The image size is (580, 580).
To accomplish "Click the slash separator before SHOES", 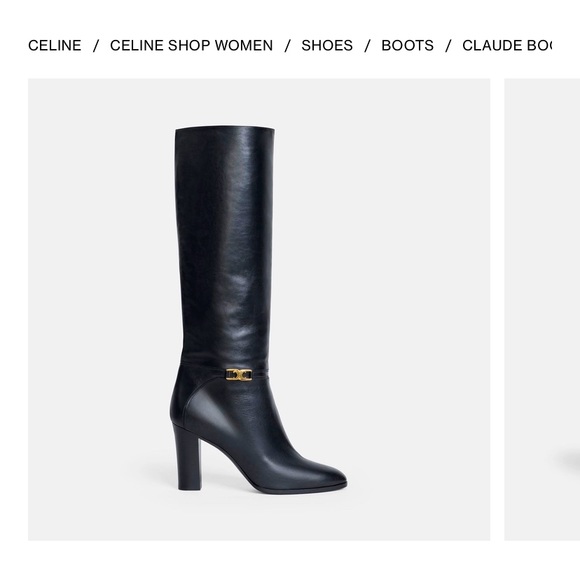I will [287, 46].
